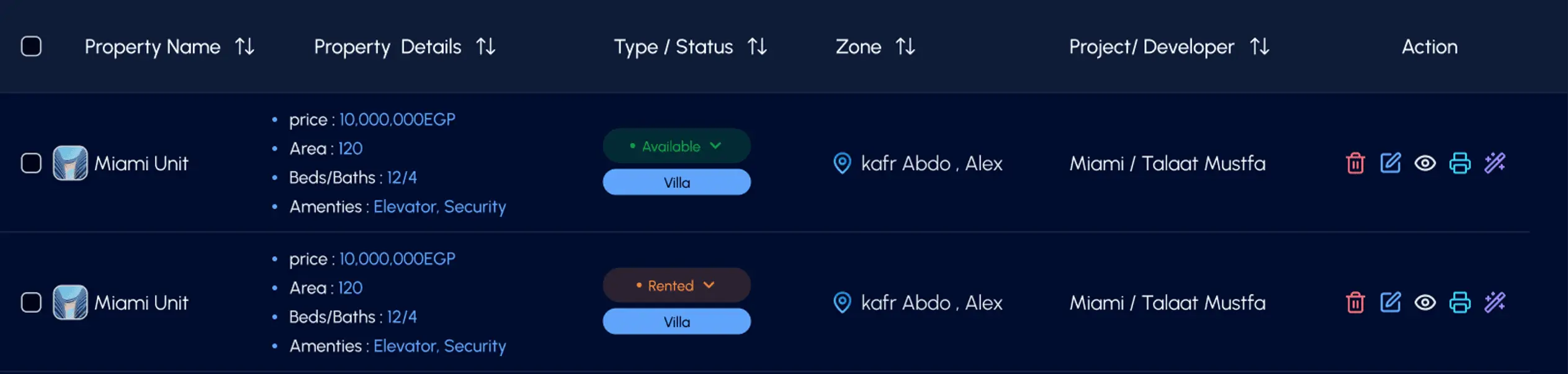Click magic wand icon in Rented row
The image size is (1568, 374).
tap(1495, 303)
